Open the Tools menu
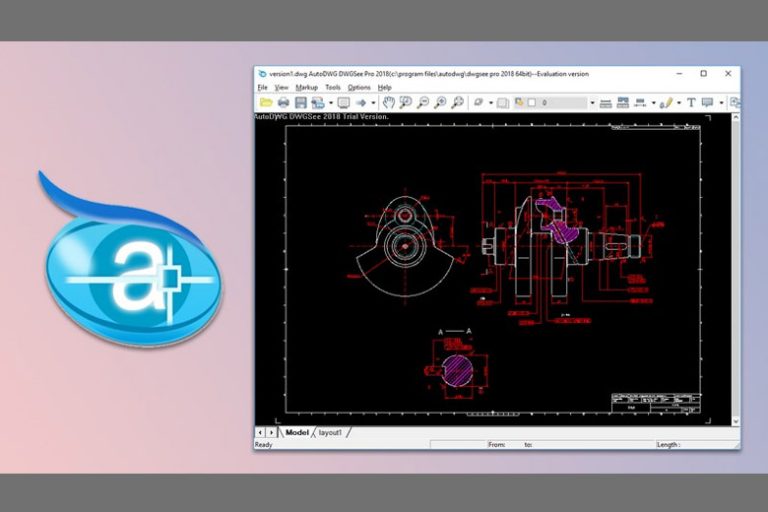 click(333, 87)
